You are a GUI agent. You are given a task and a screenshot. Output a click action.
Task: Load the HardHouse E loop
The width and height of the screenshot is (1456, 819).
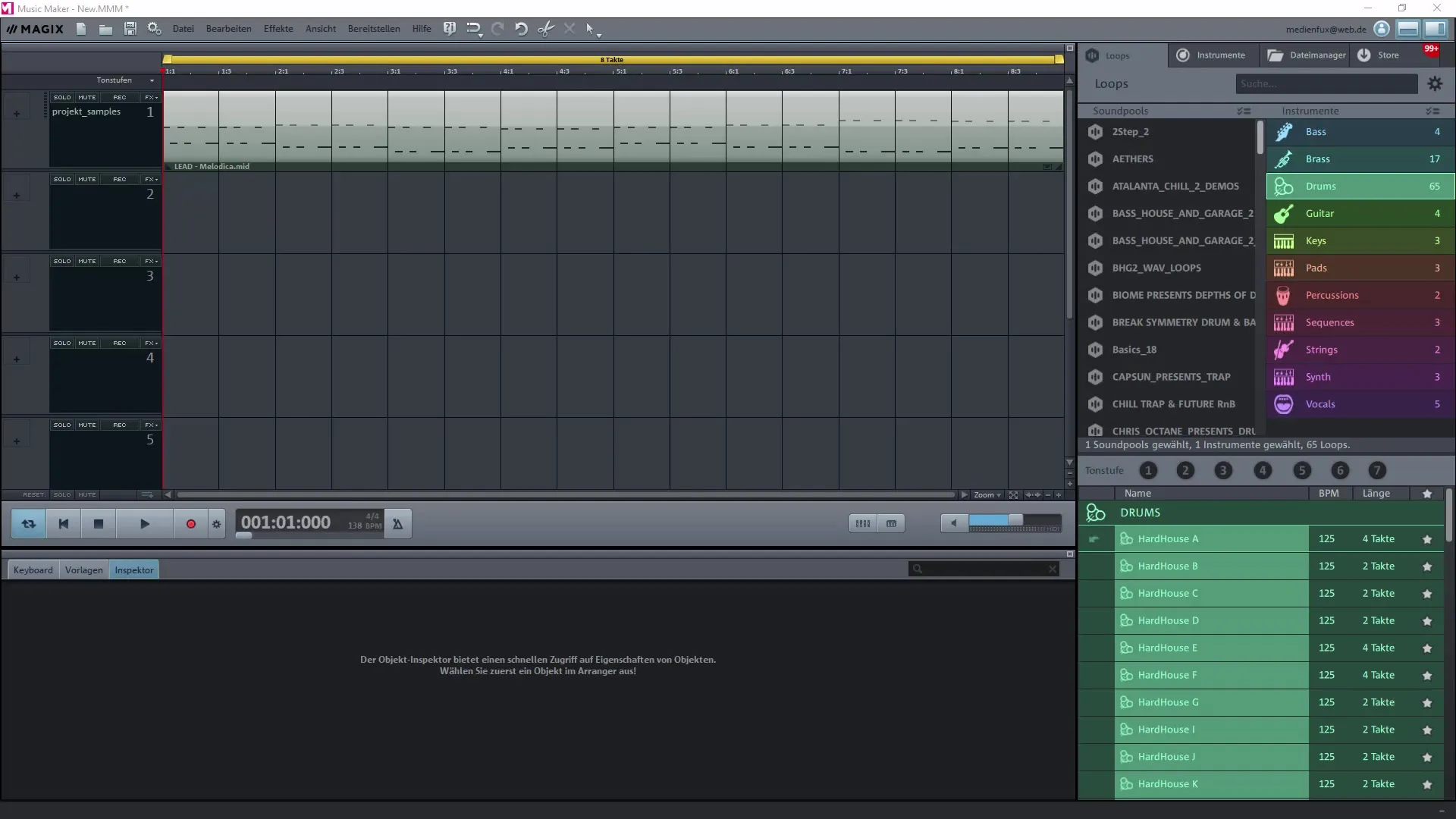(1212, 648)
